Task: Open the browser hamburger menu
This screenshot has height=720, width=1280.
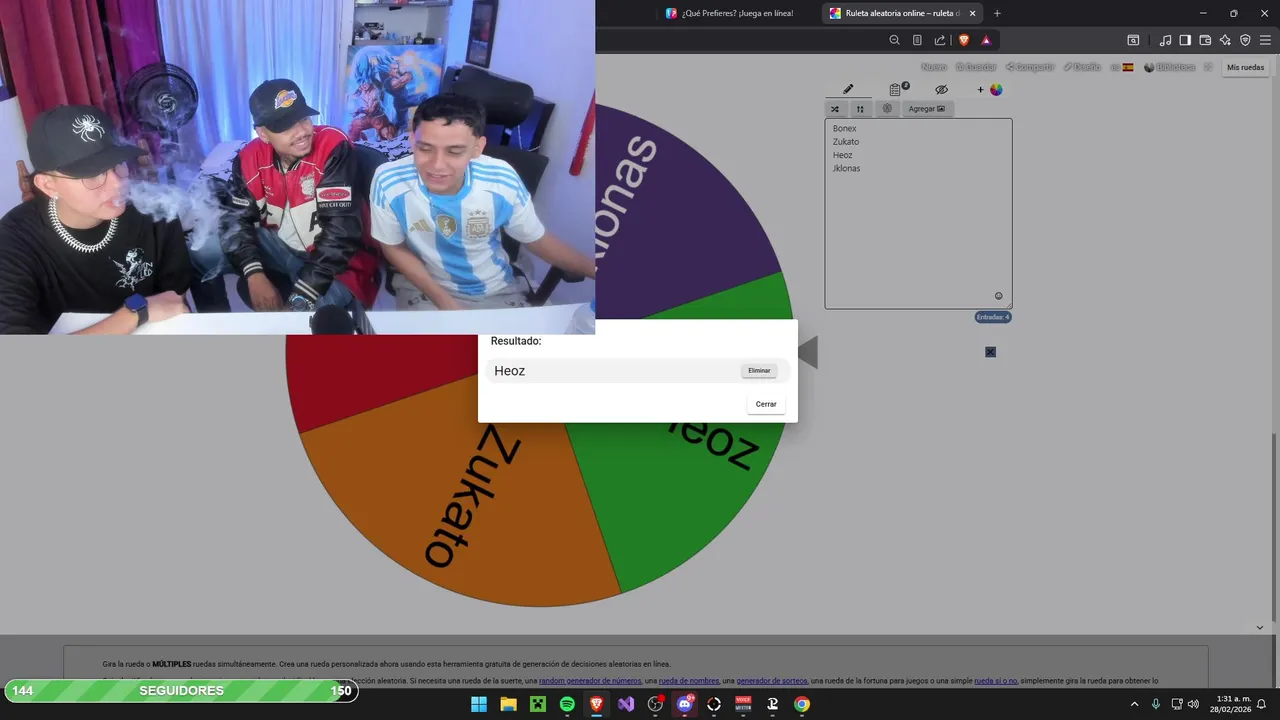Action: coord(1265,40)
